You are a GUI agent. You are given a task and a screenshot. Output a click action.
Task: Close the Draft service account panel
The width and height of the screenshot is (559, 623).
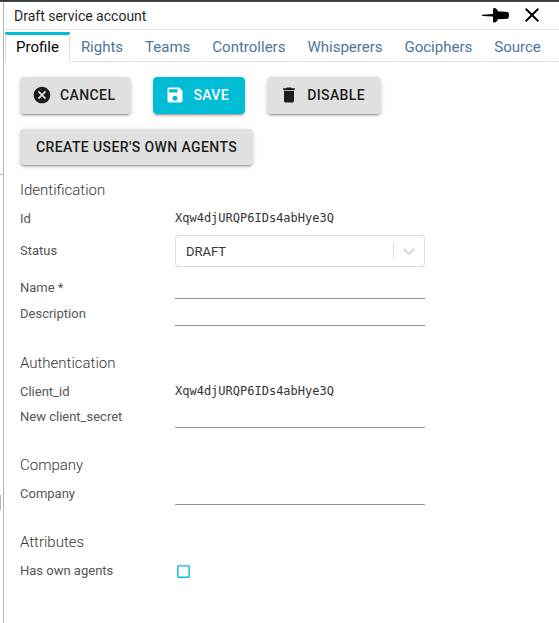coord(532,16)
